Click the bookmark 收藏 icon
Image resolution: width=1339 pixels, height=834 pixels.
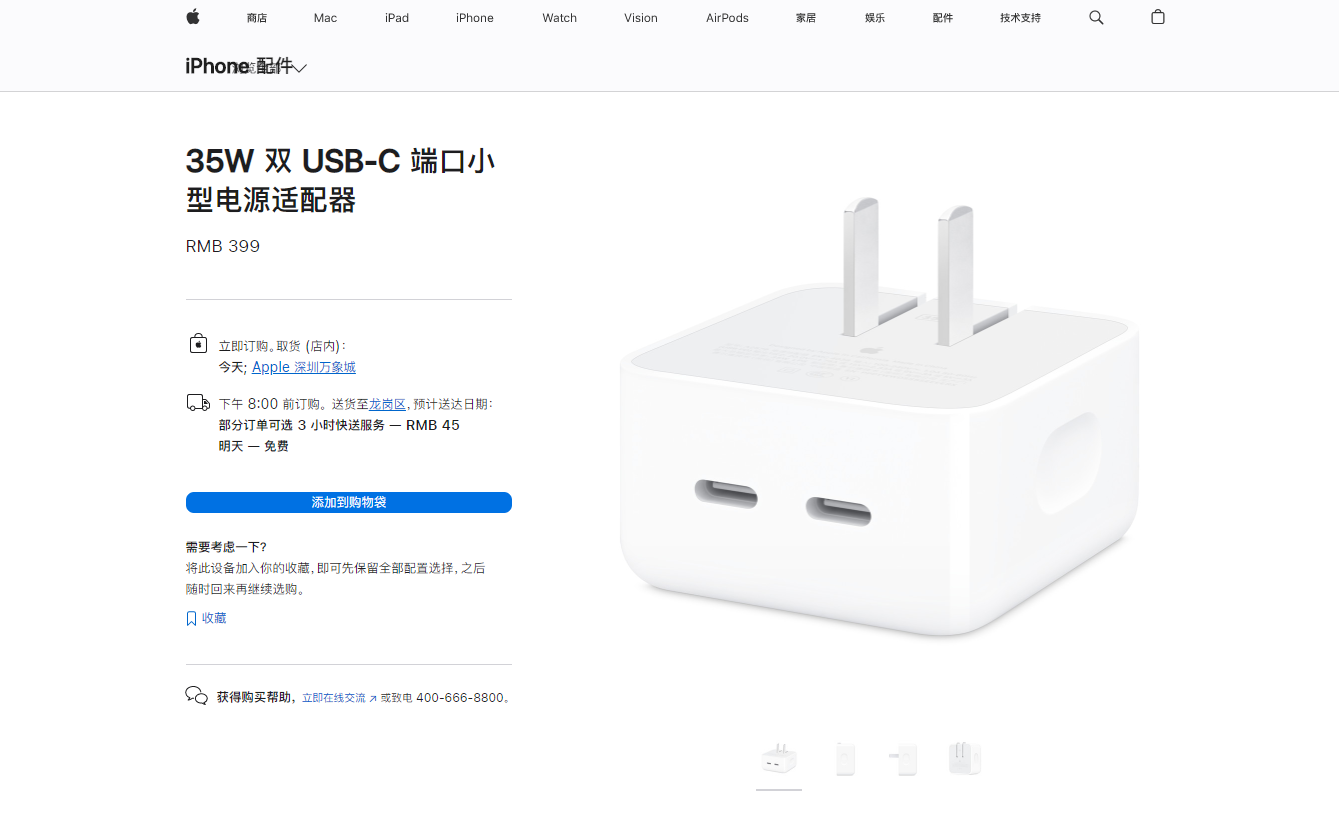coord(191,619)
